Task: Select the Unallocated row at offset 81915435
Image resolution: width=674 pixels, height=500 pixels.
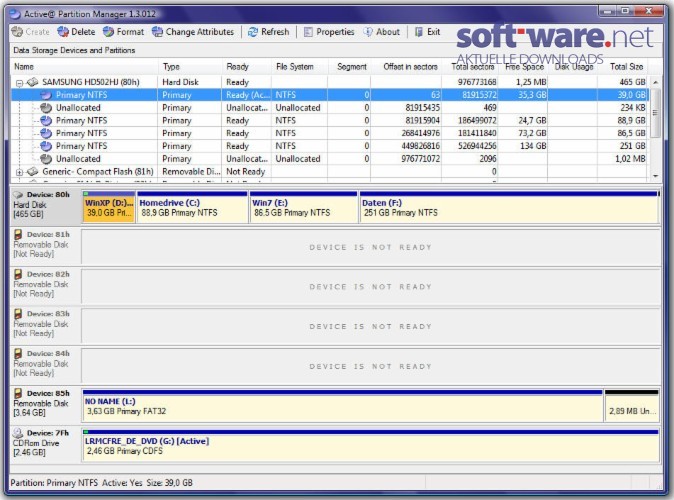Action: tap(329, 107)
